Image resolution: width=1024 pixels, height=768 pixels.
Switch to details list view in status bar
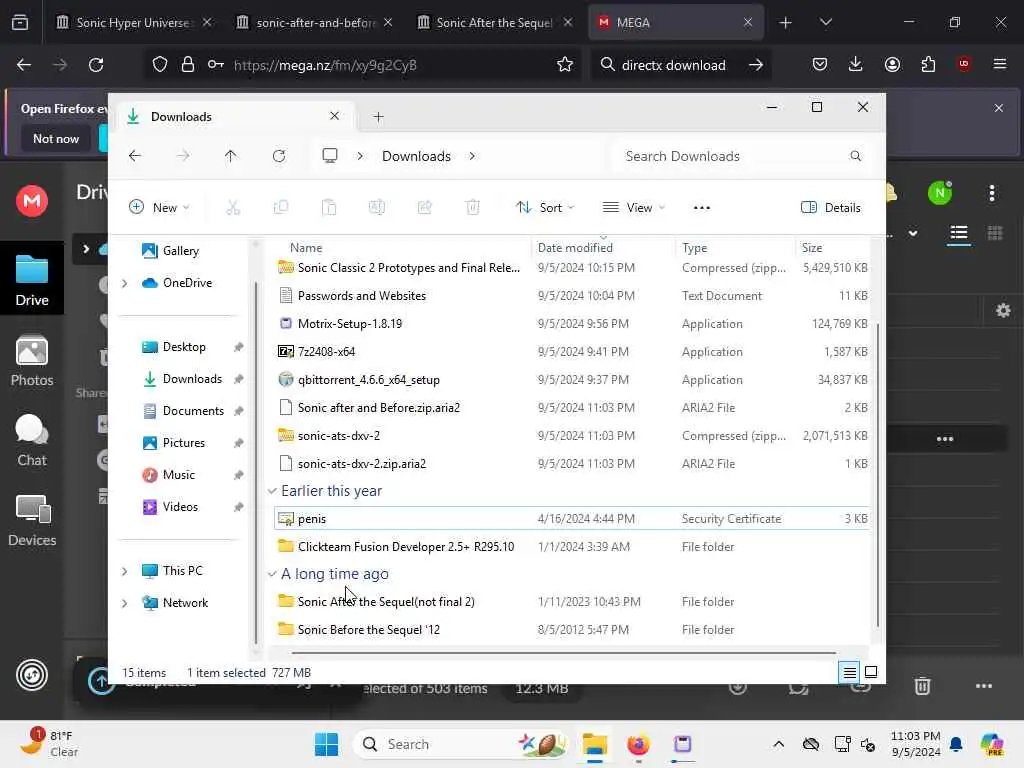[x=849, y=672]
